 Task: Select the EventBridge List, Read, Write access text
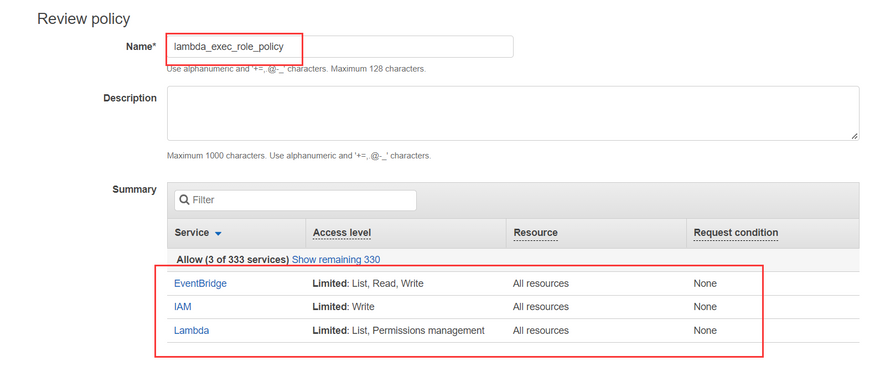coord(388,284)
